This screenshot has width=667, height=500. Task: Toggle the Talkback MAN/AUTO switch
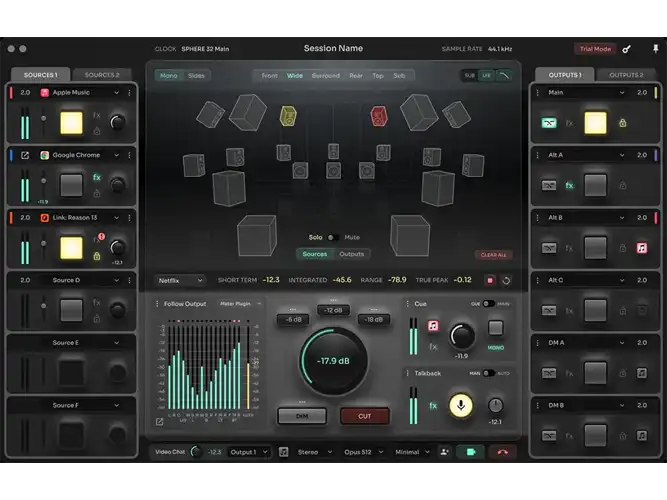pos(488,373)
